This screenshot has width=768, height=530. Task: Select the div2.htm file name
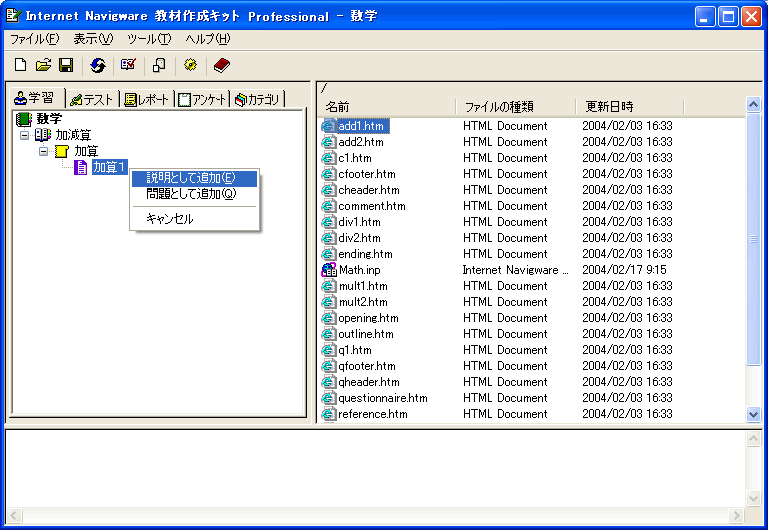360,238
